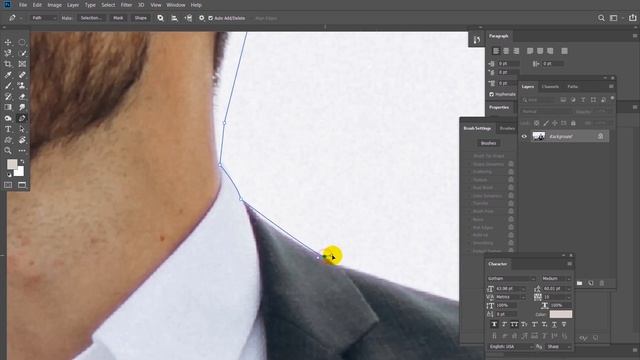Click the Selection... button

pos(91,18)
